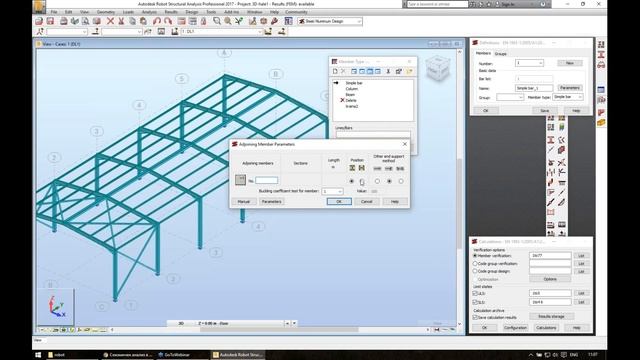The height and width of the screenshot is (360, 640).
Task: Click the red X Delete toolbar icon
Action: 110,21
